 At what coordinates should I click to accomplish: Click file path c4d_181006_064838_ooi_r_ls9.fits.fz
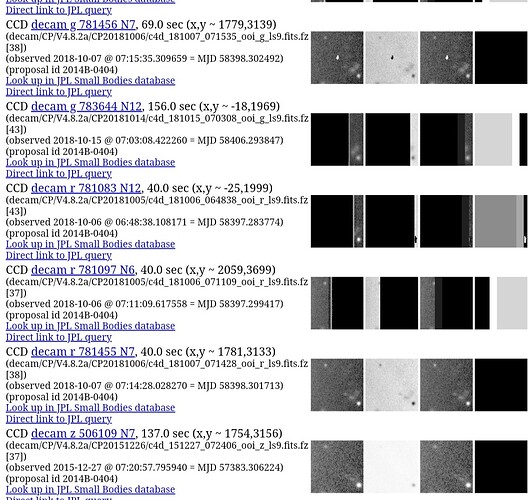point(227,200)
